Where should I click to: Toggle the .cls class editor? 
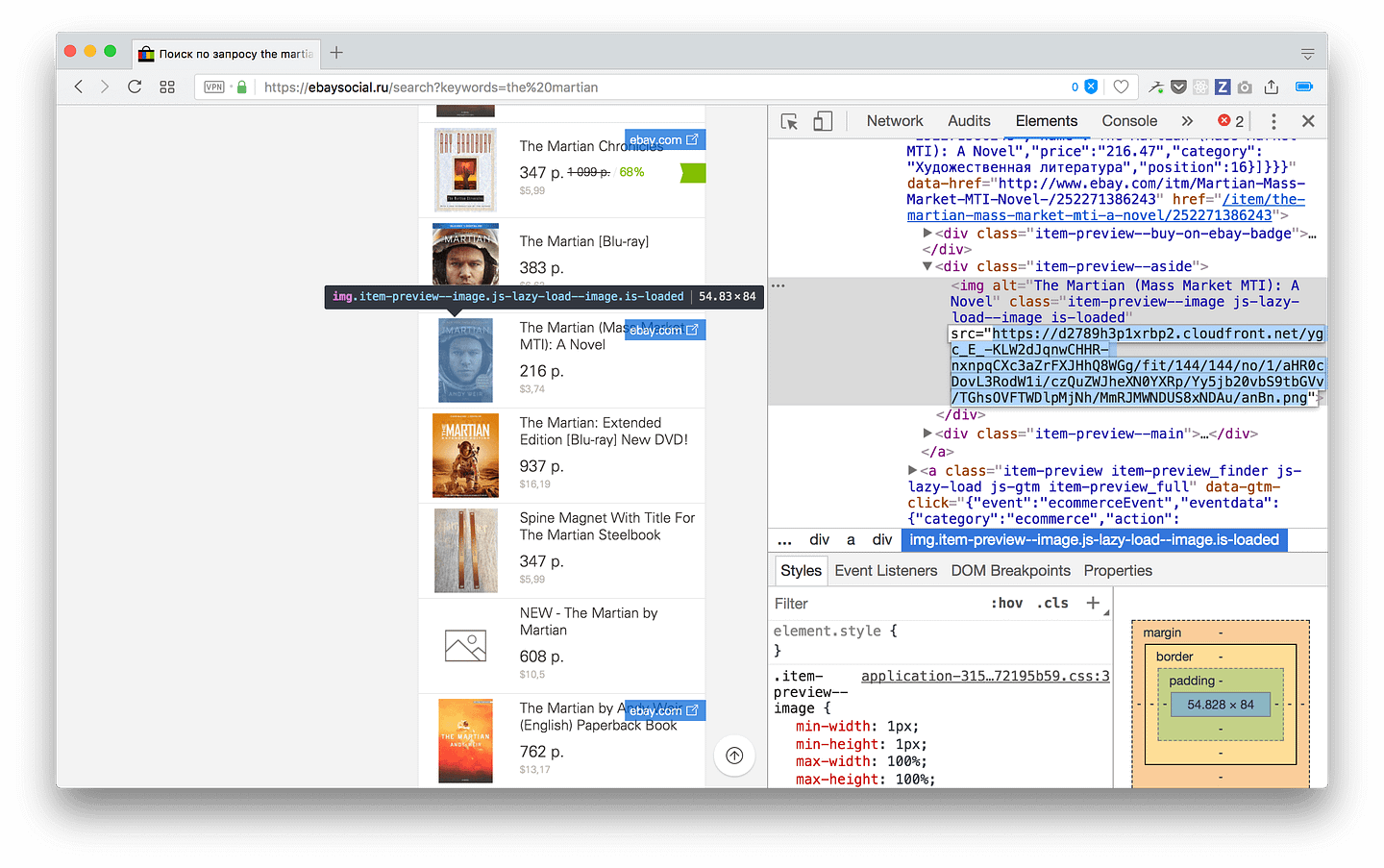click(1052, 604)
